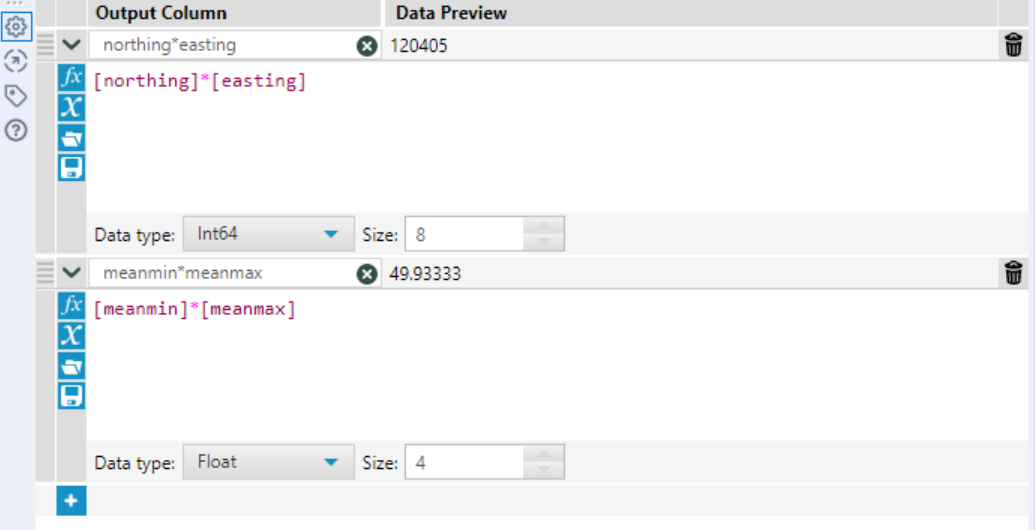Open Functions list for northing*easting expression
This screenshot has height=530, width=1035.
(x=71, y=77)
